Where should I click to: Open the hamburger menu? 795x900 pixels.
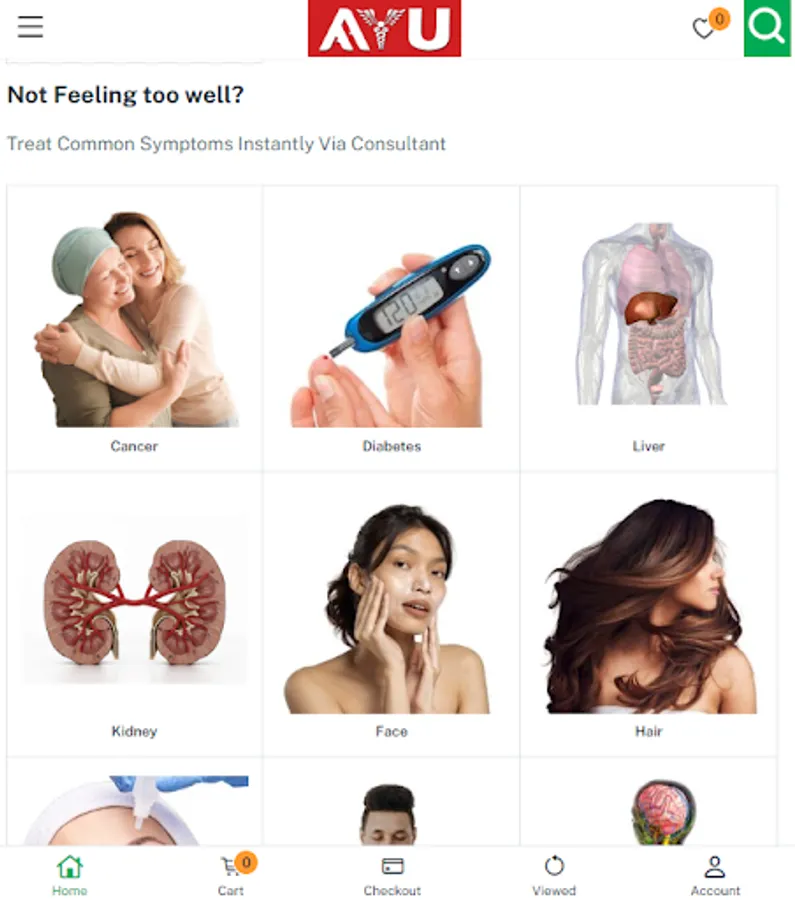coord(30,26)
